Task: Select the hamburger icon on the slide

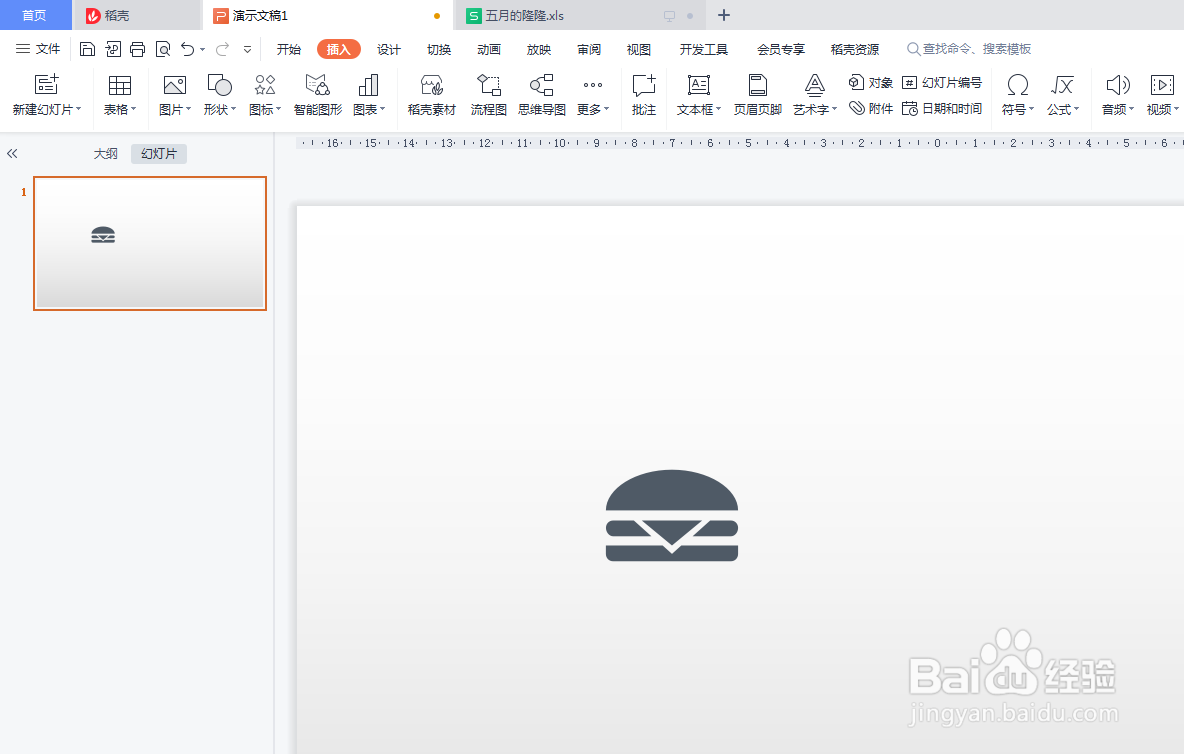Action: click(x=672, y=515)
